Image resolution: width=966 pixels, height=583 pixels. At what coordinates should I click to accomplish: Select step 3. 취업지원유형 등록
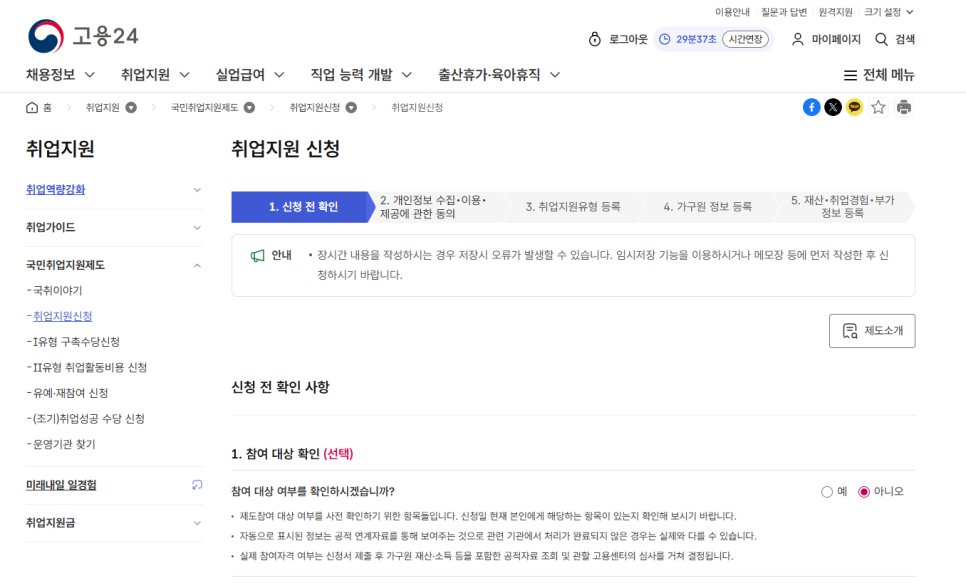click(573, 207)
